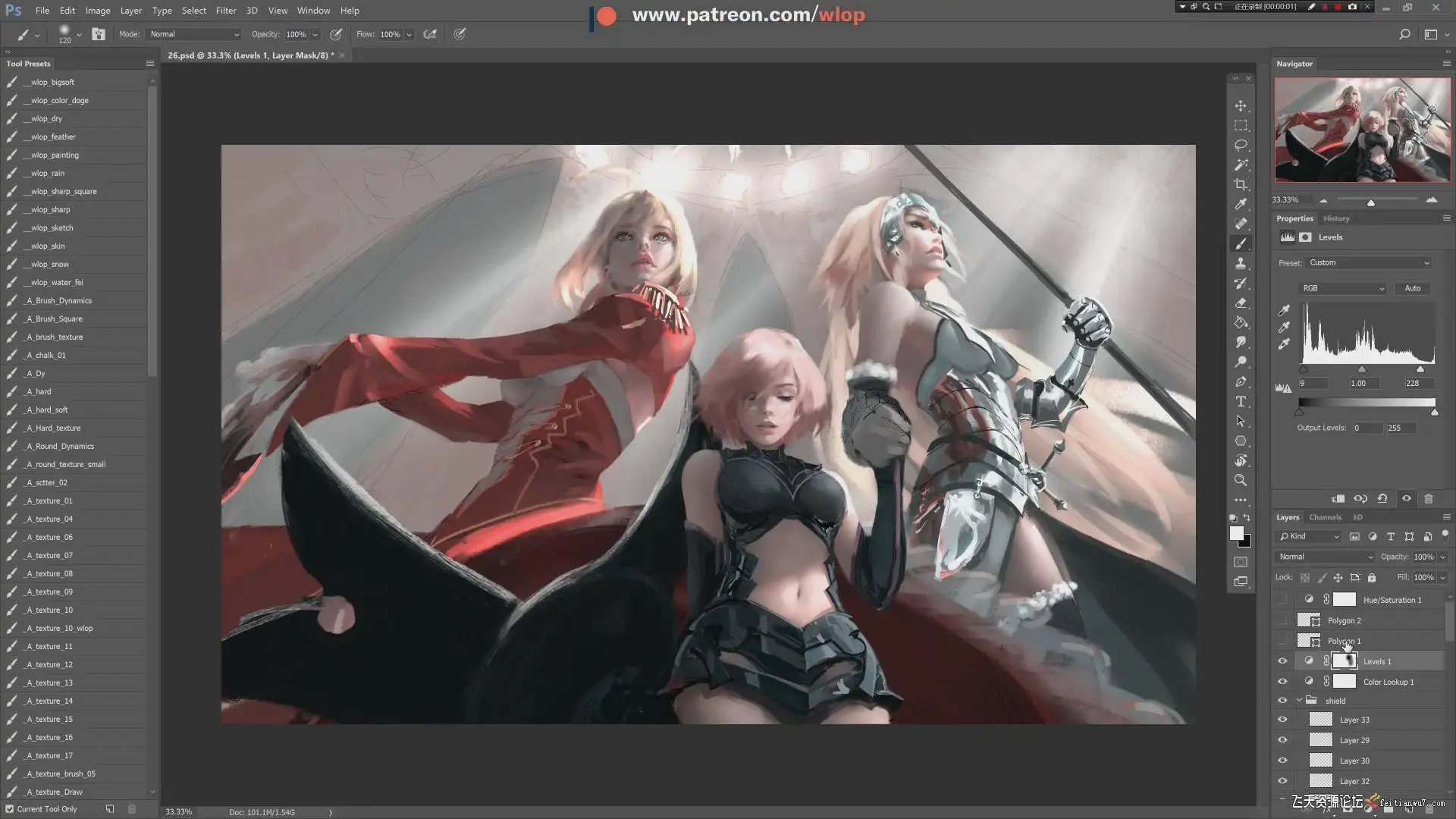Switch to the History tab
This screenshot has width=1456, height=819.
pos(1336,218)
